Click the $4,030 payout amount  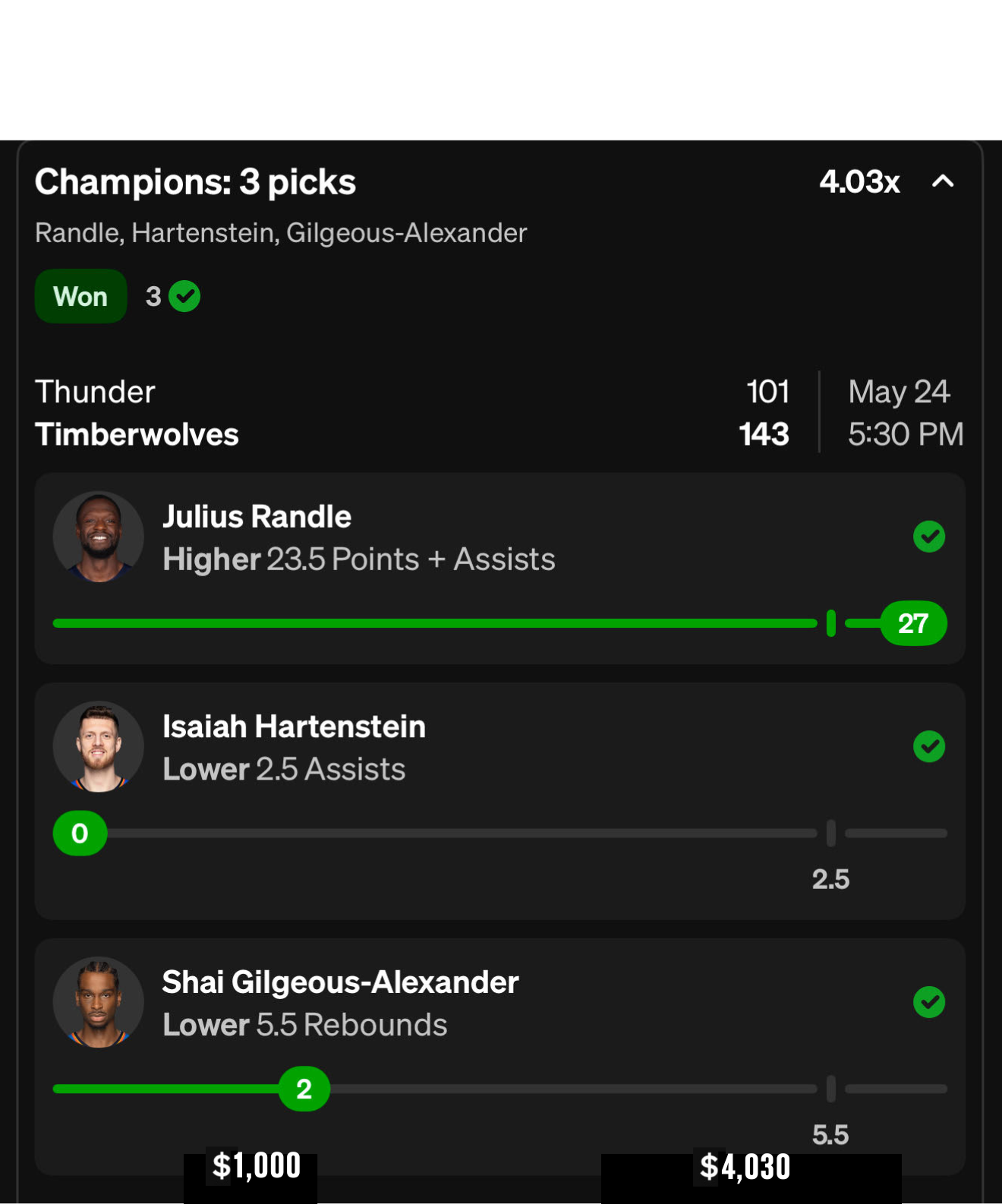pyautogui.click(x=745, y=1167)
